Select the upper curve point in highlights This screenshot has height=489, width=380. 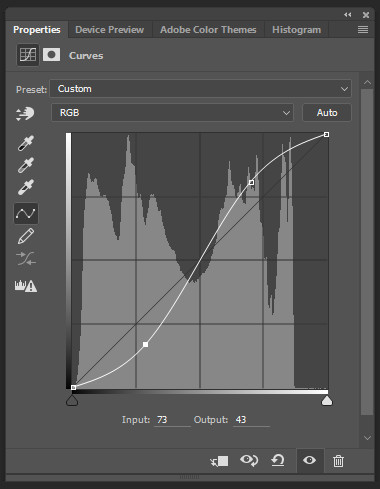click(251, 182)
